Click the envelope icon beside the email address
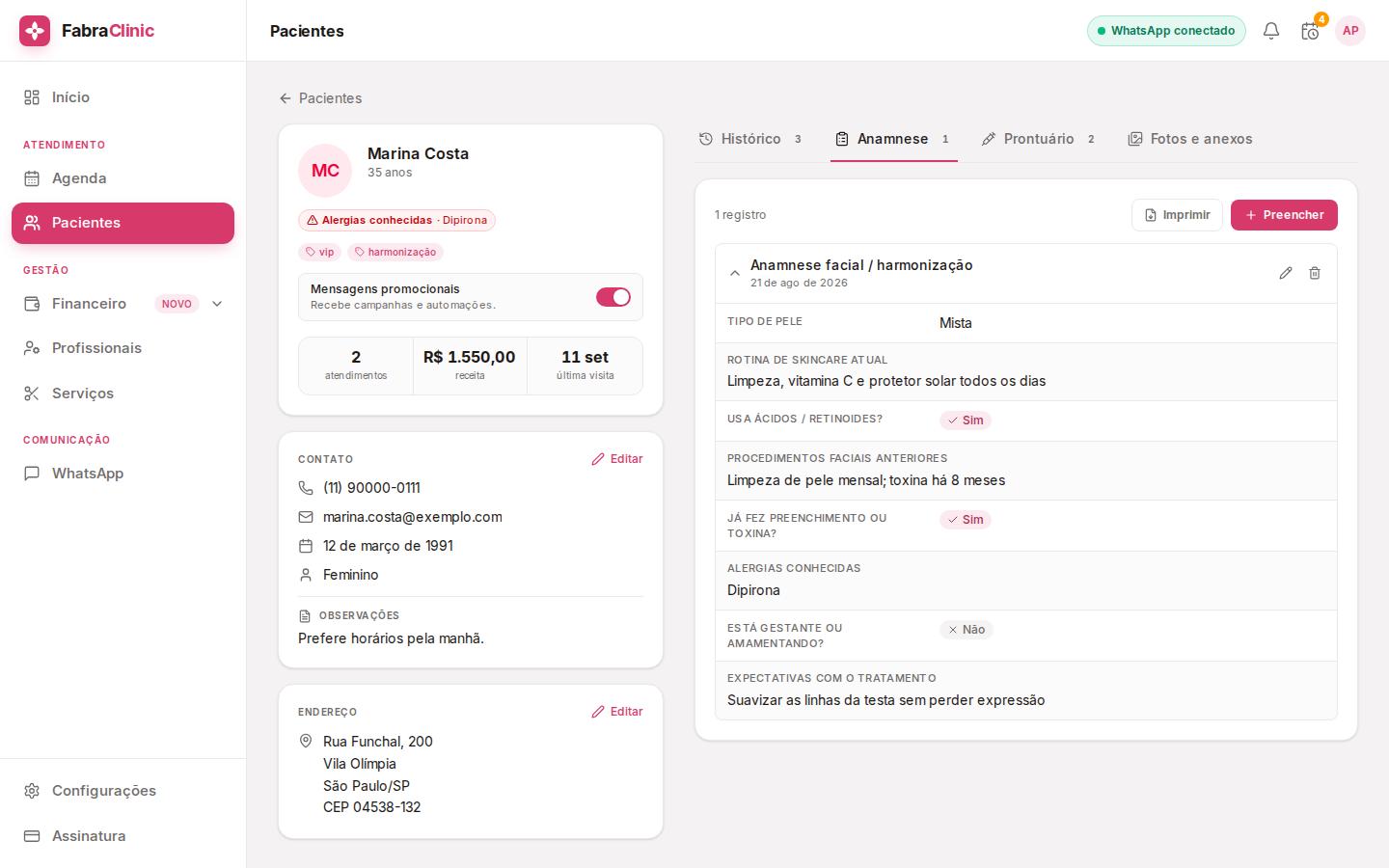The height and width of the screenshot is (868, 1389). tap(306, 517)
